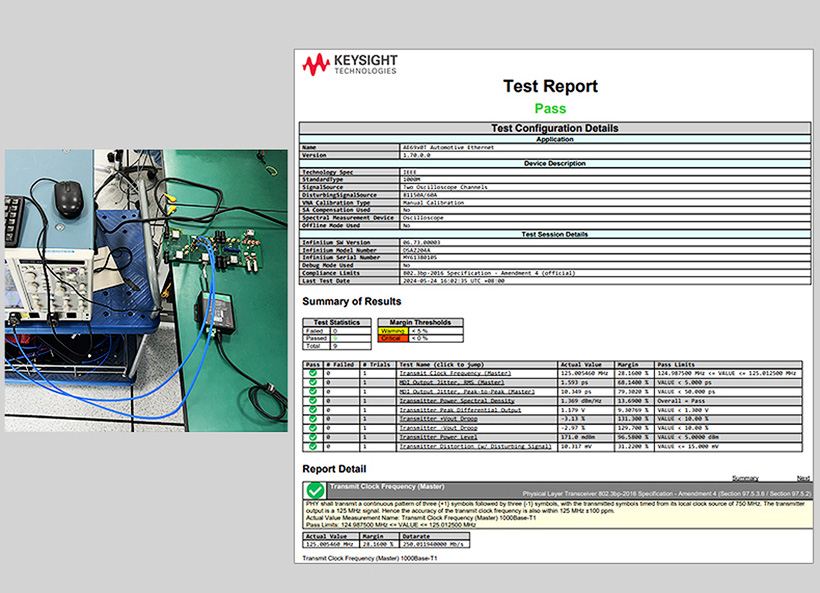Click pass checkmark for MDI Output Jitter RMS row
820x593 pixels.
tap(313, 382)
